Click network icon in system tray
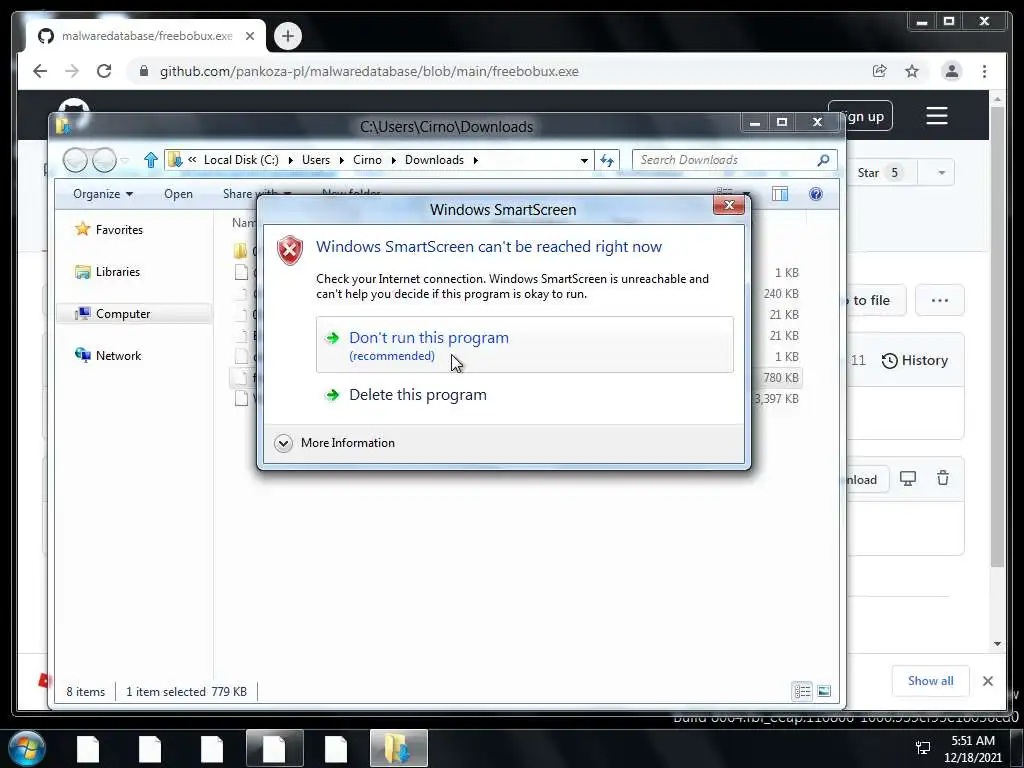Image resolution: width=1024 pixels, height=768 pixels. point(923,748)
